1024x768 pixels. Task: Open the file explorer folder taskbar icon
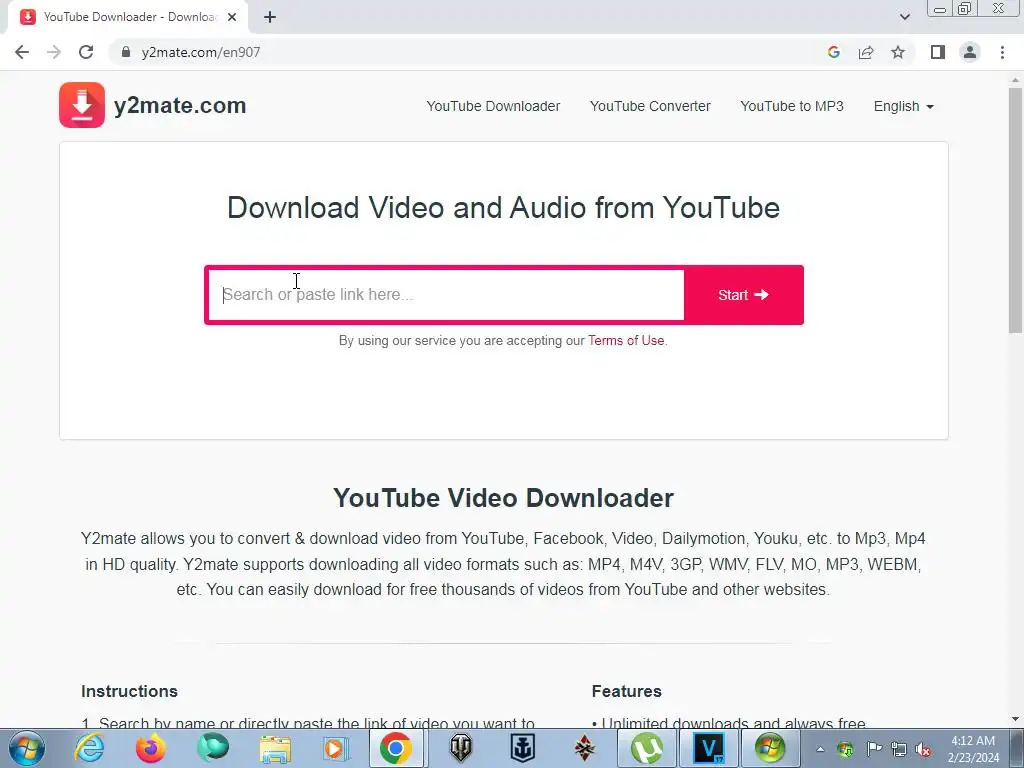tap(275, 748)
